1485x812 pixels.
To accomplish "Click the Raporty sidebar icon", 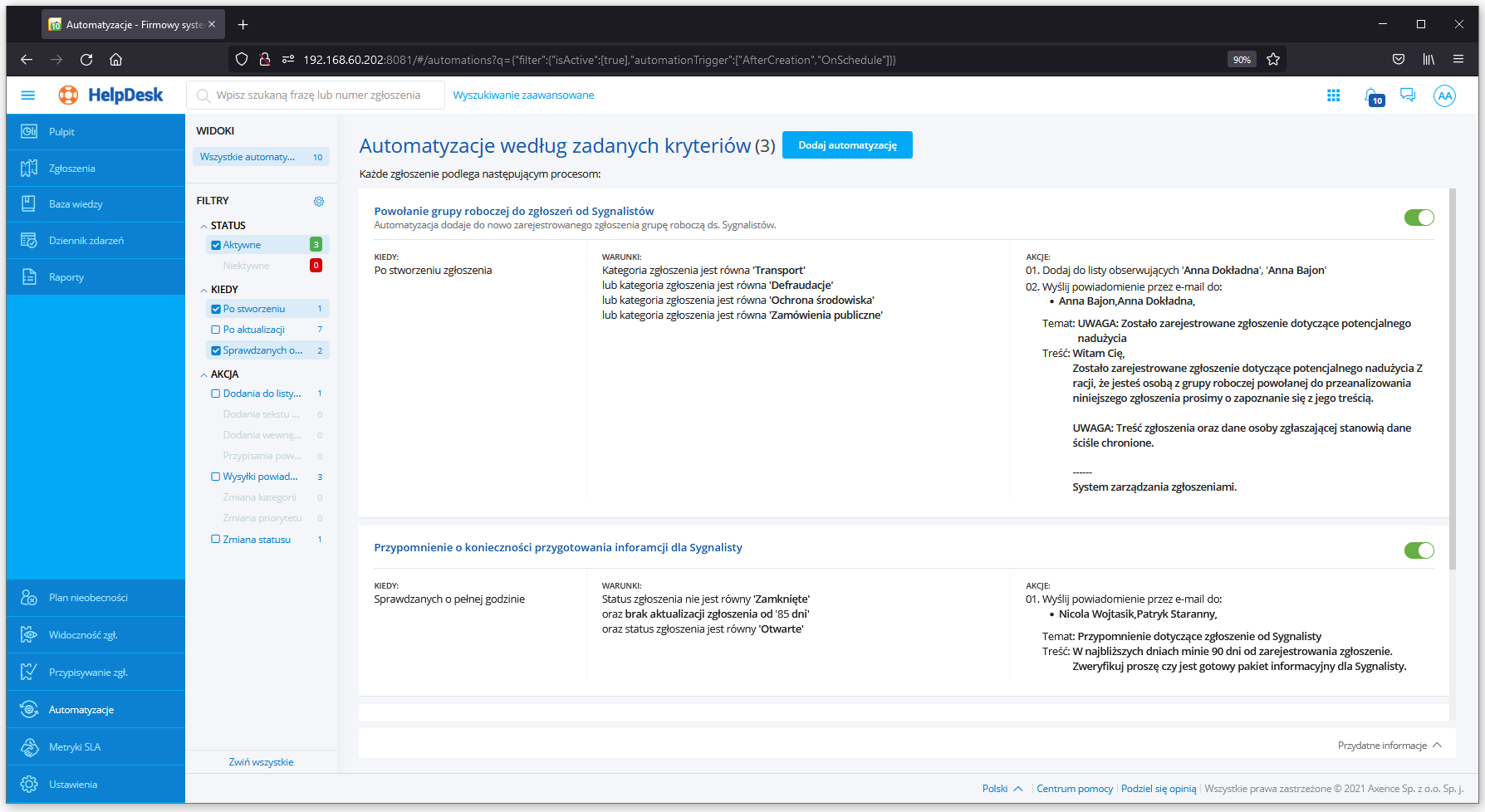I will (x=29, y=276).
